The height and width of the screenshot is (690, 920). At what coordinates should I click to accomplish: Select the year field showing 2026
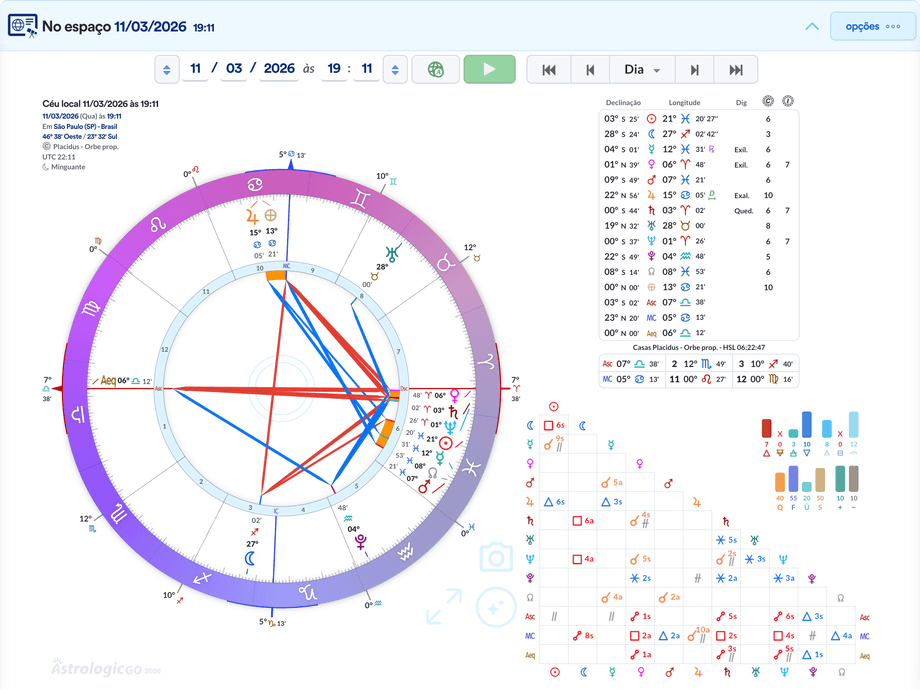pos(279,69)
